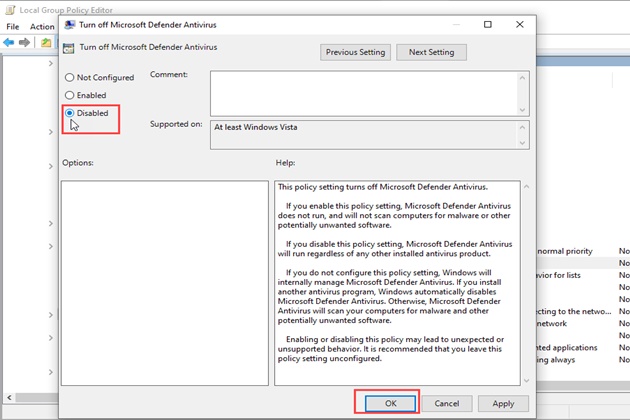630x420 pixels.
Task: Click the Forward arrow in Group Policy Editor toolbar
Action: tap(24, 42)
